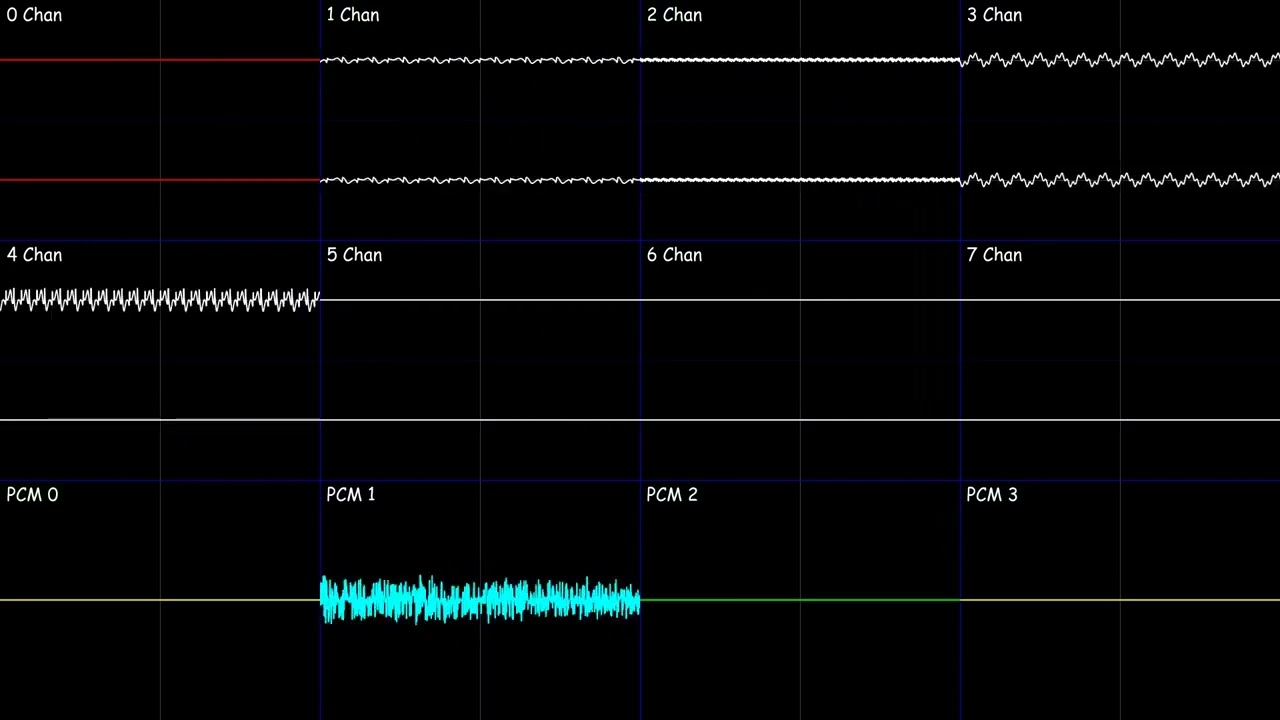Click the "7 Chan" channel label

[x=994, y=255]
